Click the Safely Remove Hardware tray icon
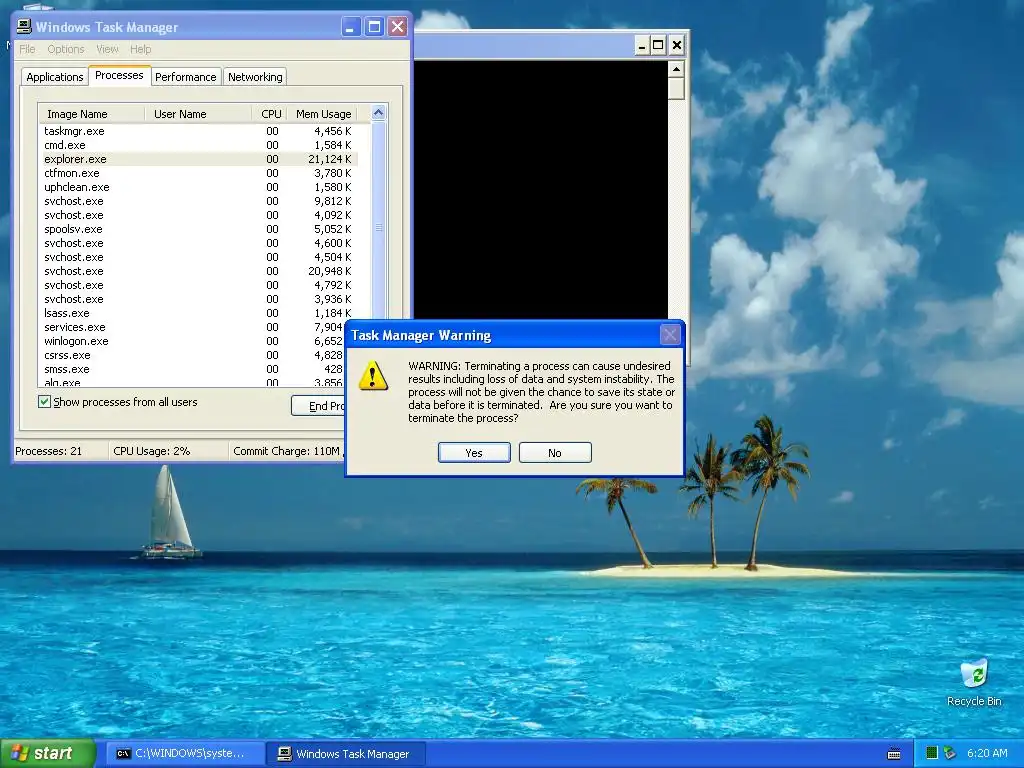The width and height of the screenshot is (1024, 768). [x=950, y=753]
